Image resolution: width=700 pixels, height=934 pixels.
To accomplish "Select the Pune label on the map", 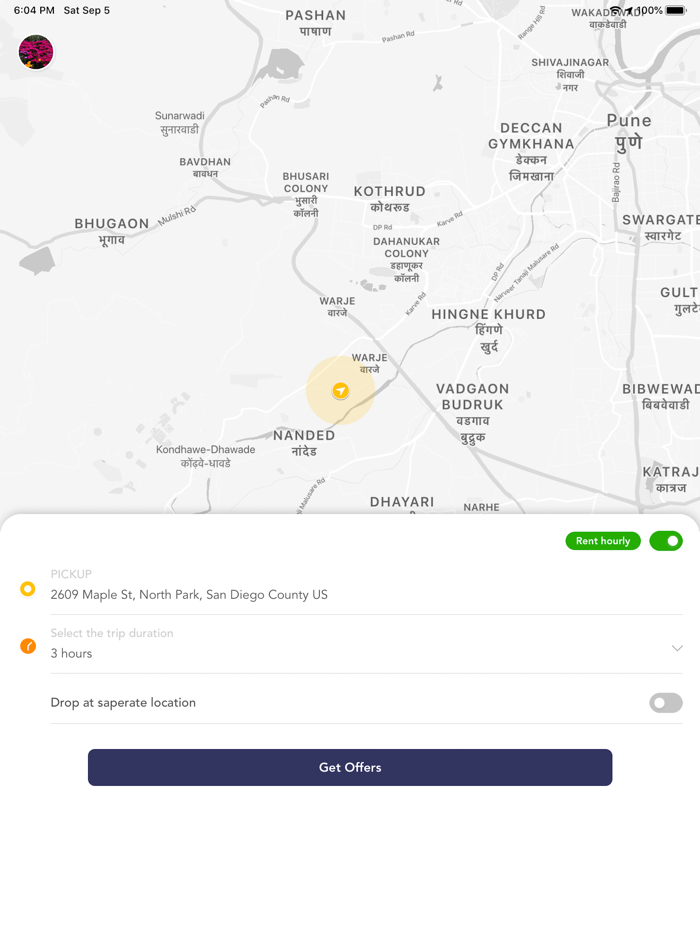I will tap(629, 120).
